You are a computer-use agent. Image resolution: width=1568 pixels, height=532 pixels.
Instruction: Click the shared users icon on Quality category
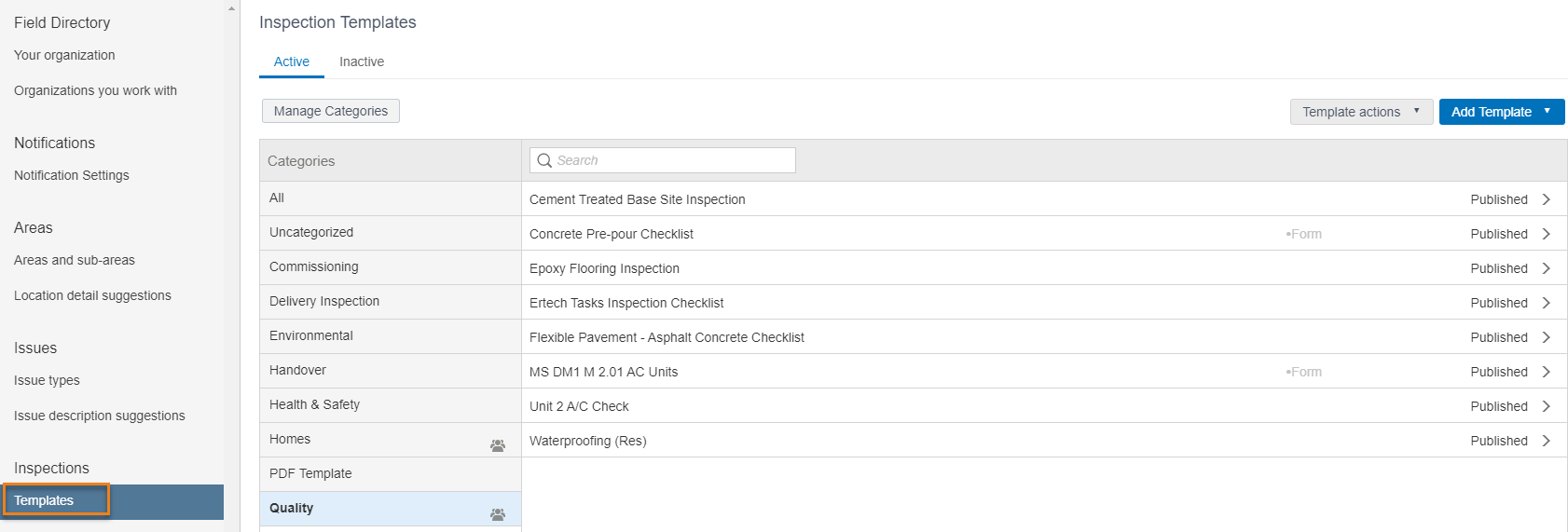(x=498, y=514)
